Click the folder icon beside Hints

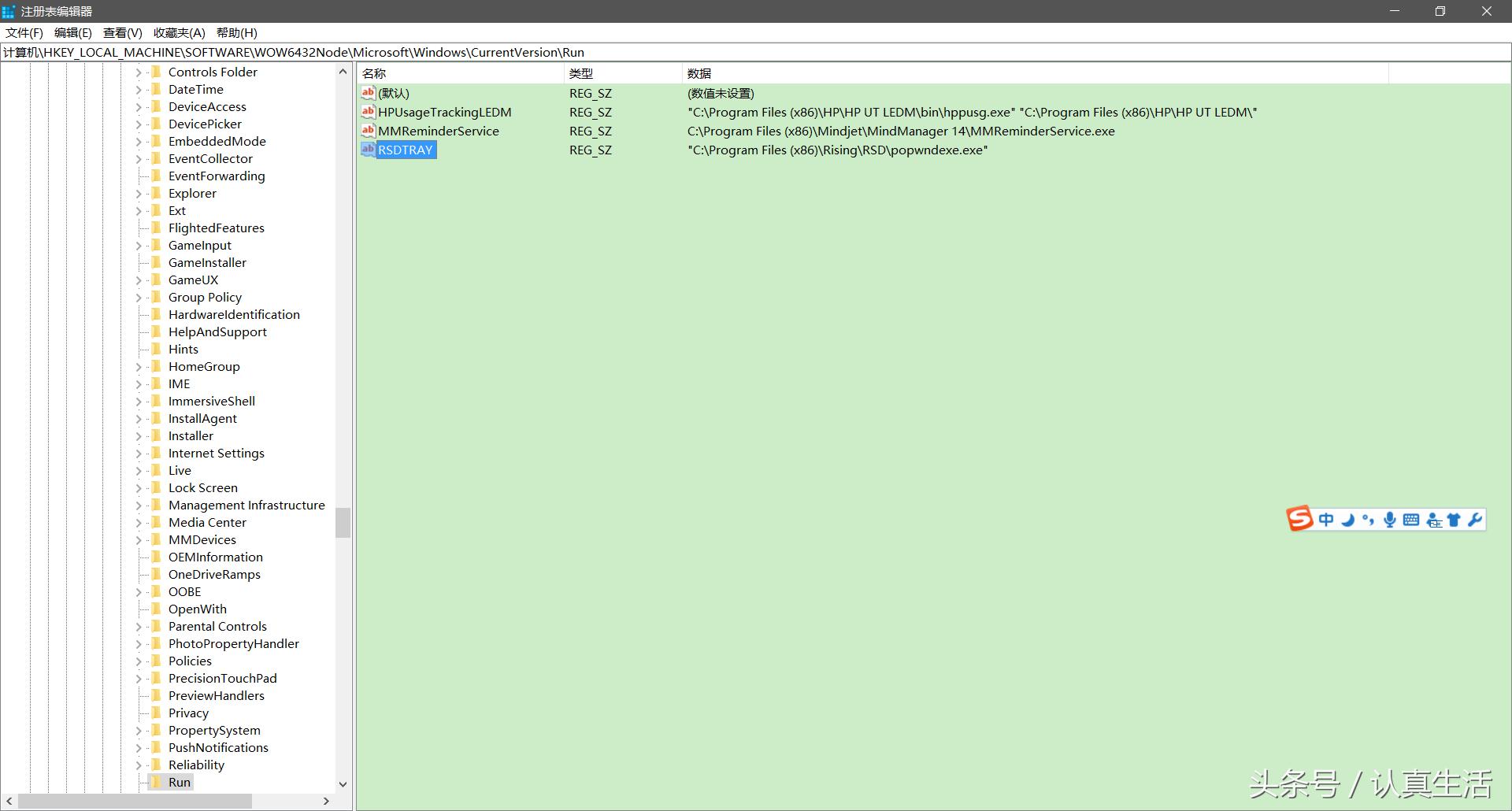coord(156,349)
